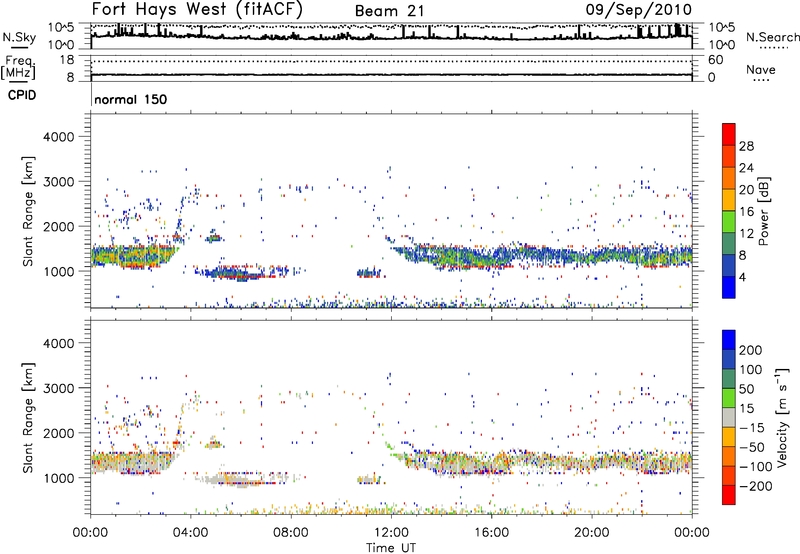Screen dimensions: 800x554
Task: Click the solid frequency trace line
Action: tap(391, 75)
